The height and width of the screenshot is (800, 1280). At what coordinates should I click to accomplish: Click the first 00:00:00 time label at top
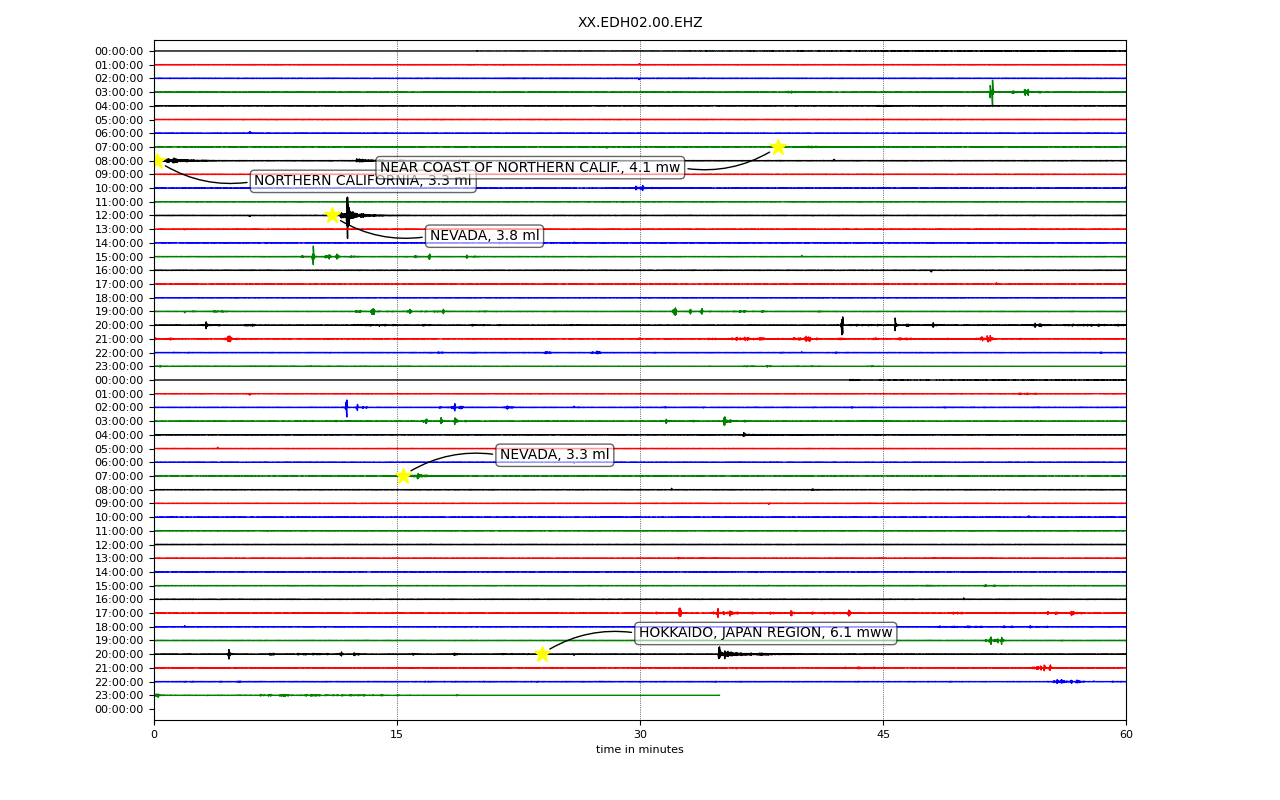point(119,51)
